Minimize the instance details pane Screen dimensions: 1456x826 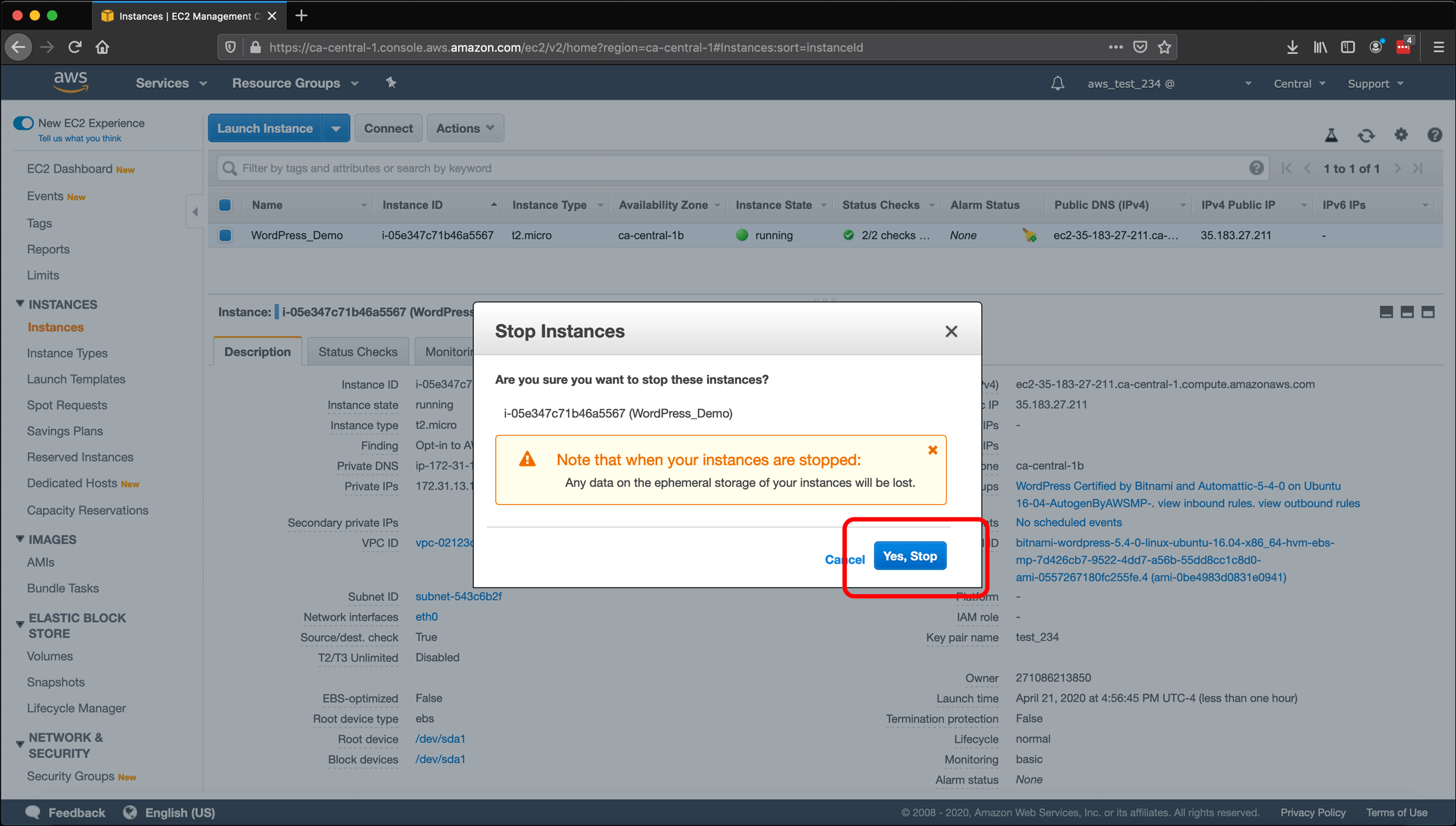(x=1386, y=312)
